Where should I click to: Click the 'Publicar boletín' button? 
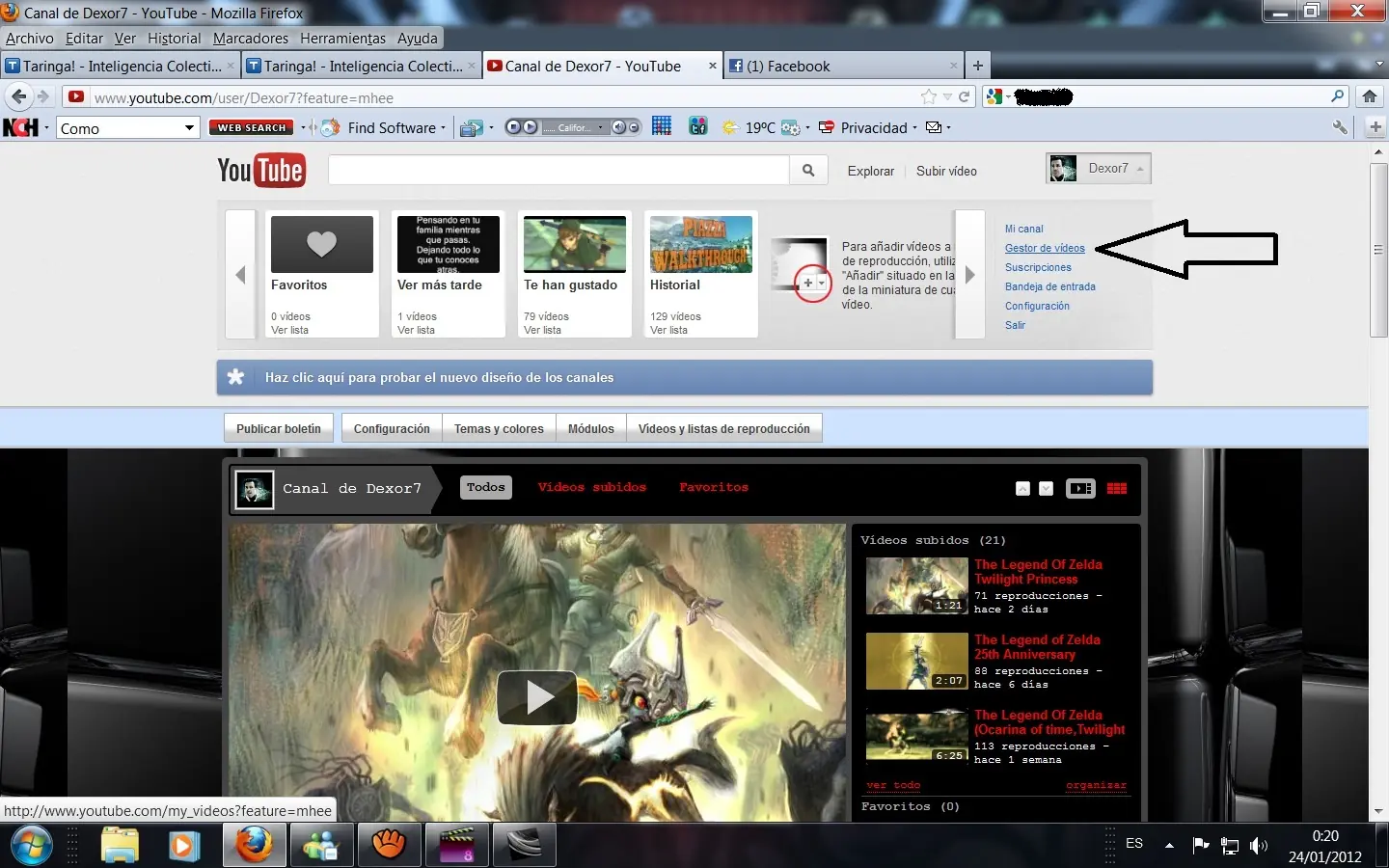[x=279, y=428]
